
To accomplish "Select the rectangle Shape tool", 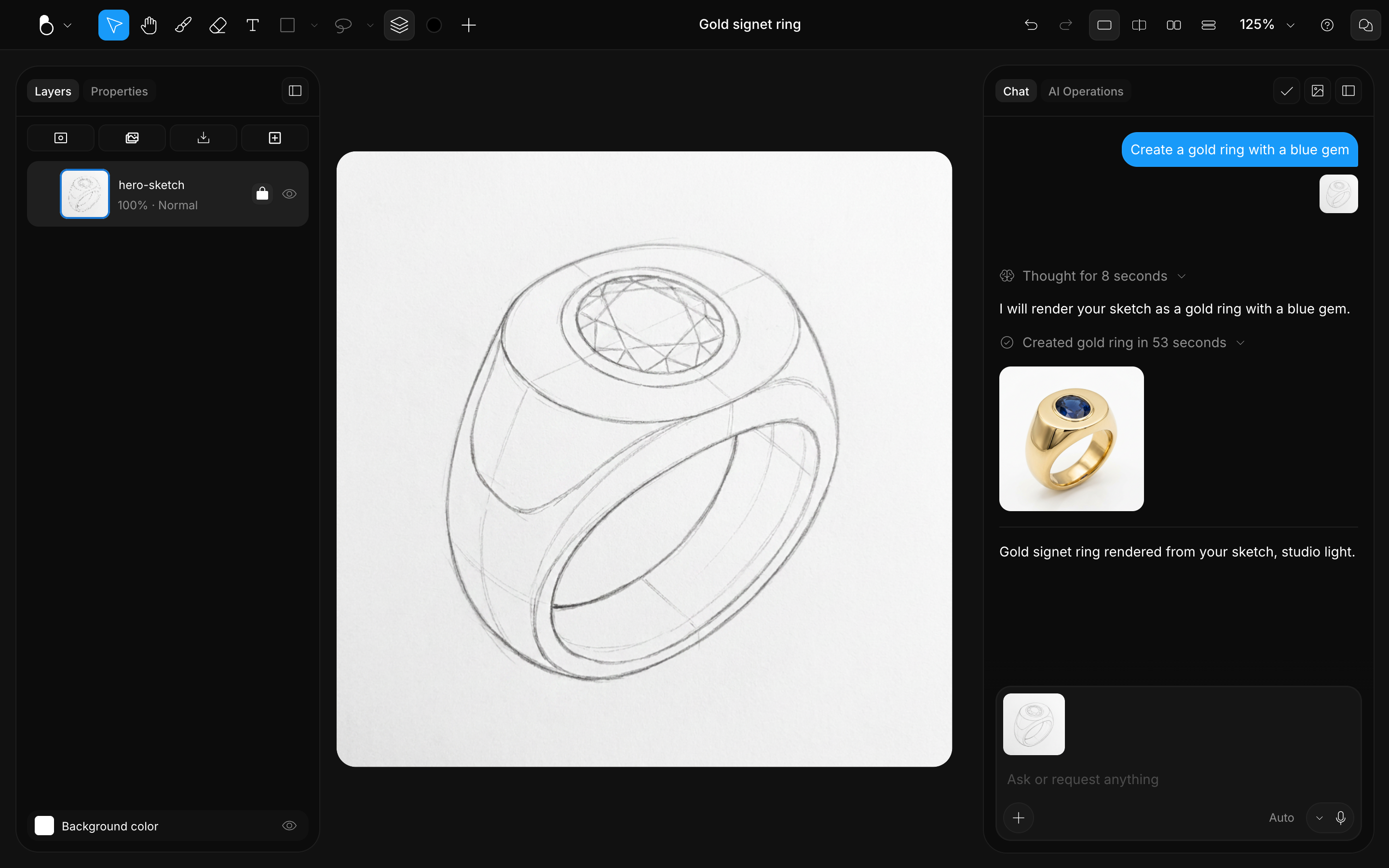I will 287,25.
